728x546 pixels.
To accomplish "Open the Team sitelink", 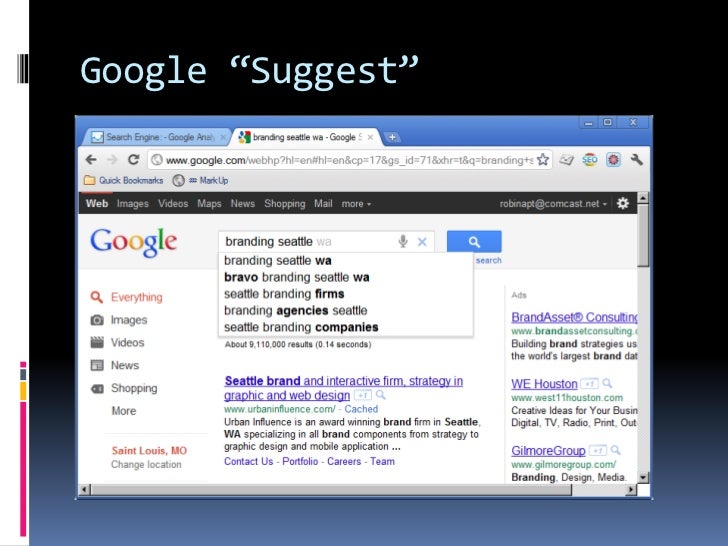I will click(382, 462).
